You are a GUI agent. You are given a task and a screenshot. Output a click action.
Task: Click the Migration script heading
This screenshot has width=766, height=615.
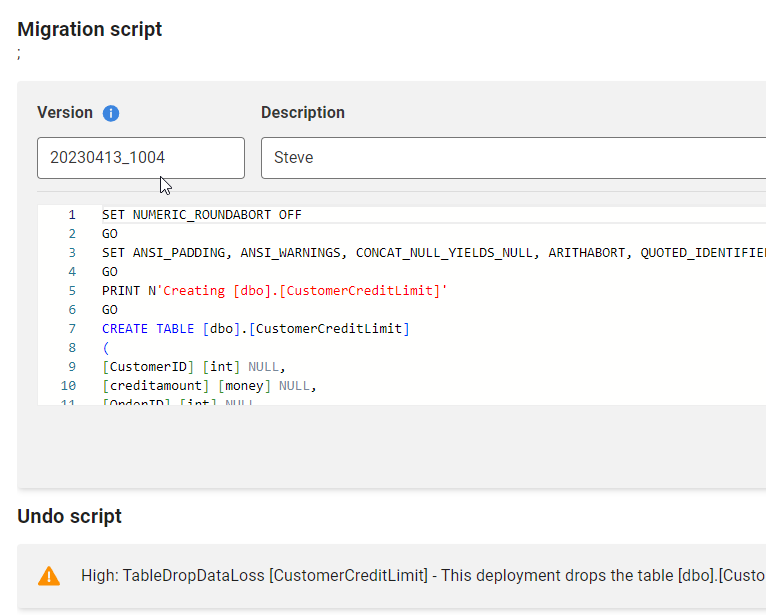90,29
